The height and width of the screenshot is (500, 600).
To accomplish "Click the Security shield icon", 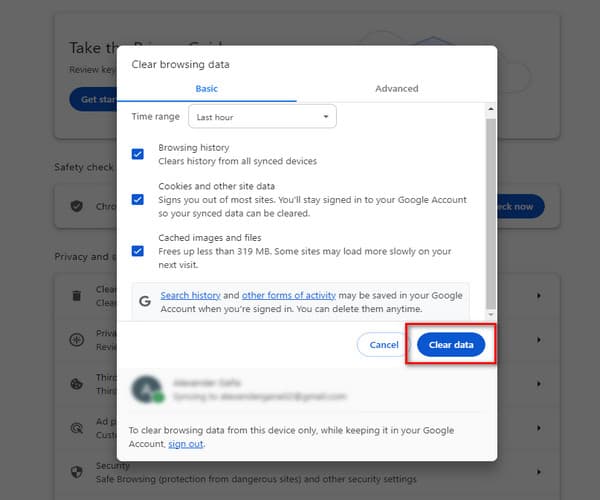I will coord(77,471).
